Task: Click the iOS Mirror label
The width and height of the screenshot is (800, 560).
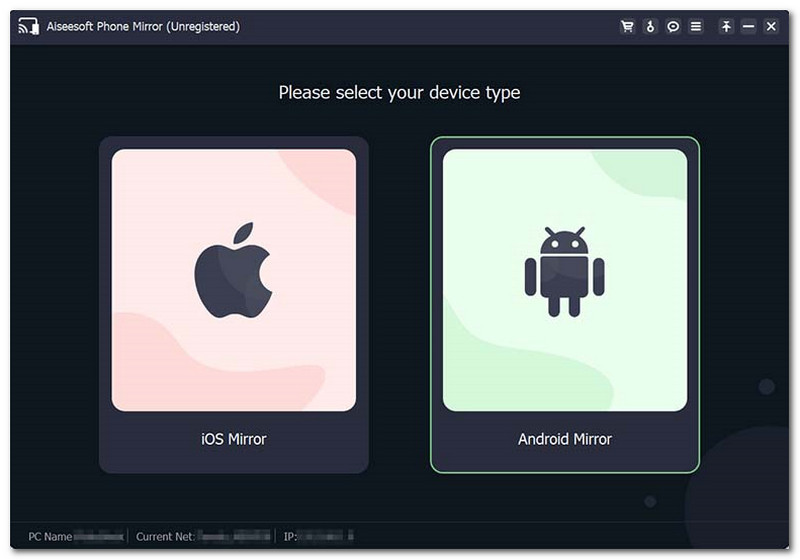Action: (234, 439)
